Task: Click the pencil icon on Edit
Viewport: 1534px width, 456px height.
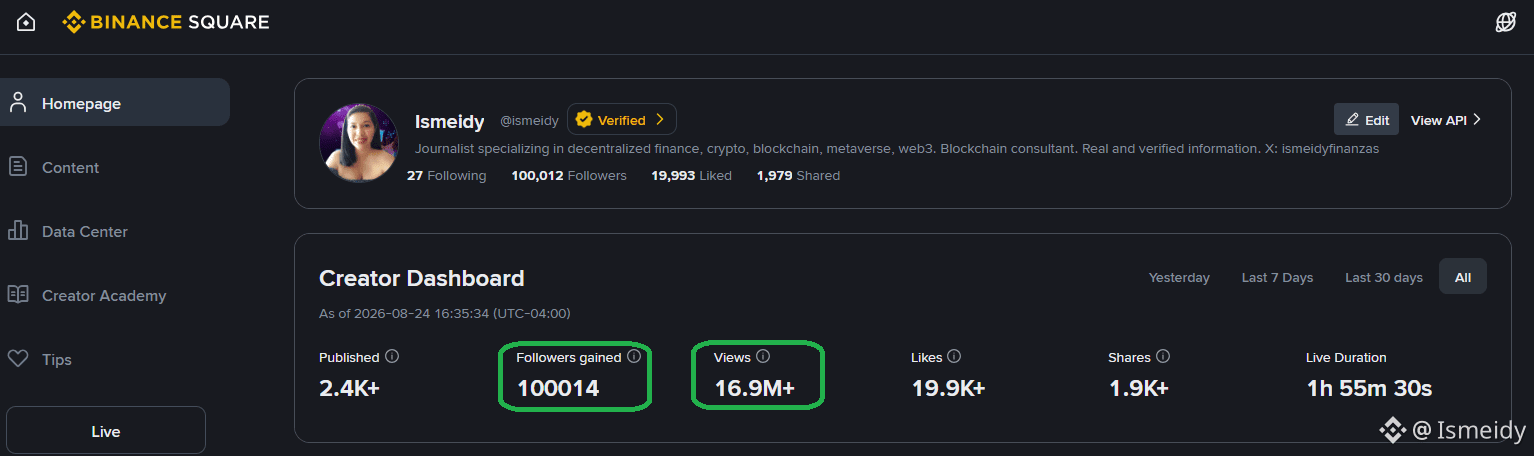Action: (x=1352, y=120)
